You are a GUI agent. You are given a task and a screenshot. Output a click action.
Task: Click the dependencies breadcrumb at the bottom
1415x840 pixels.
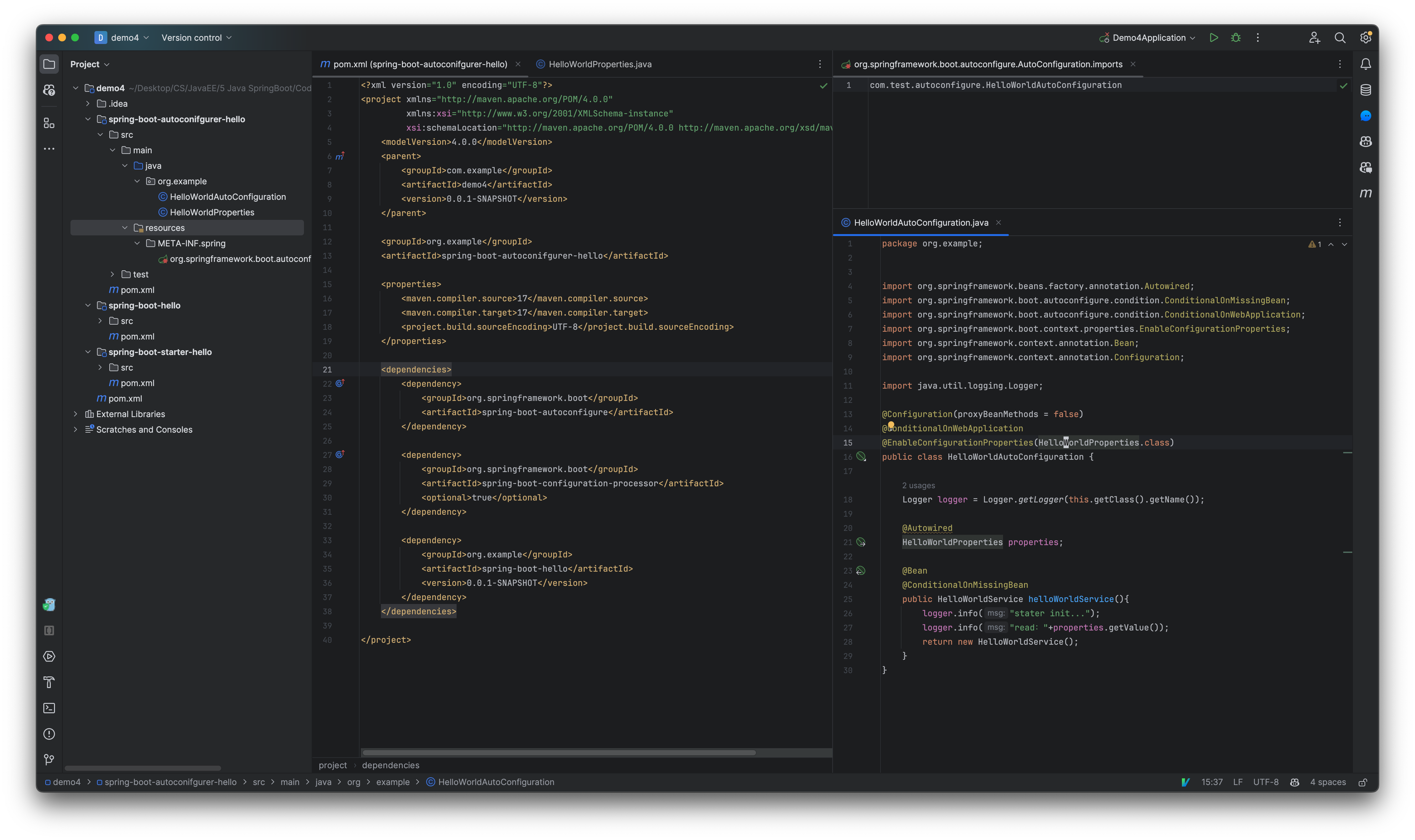tap(391, 765)
